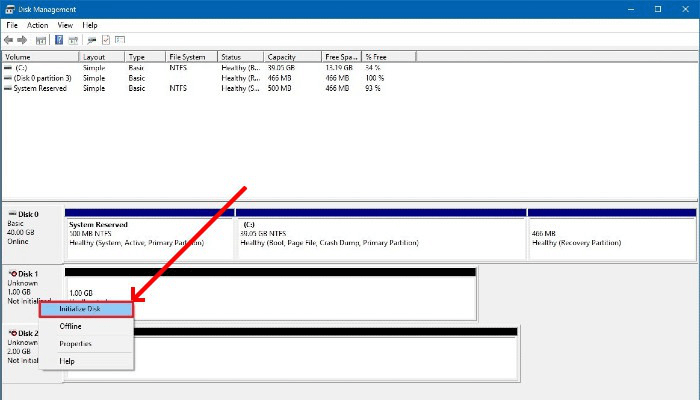Select the System Reserved volume row

pos(195,88)
